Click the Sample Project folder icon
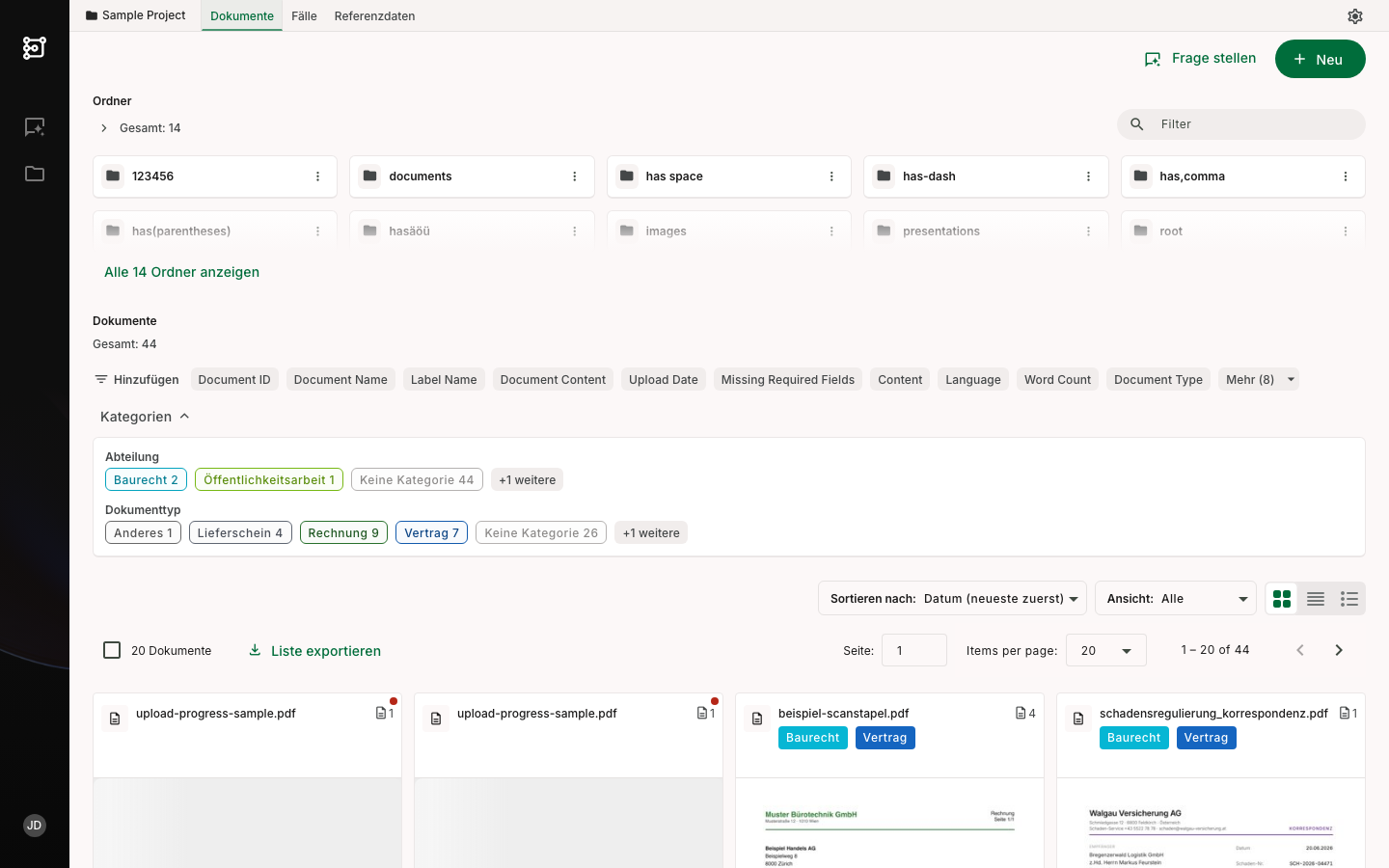The image size is (1389, 868). point(92,15)
